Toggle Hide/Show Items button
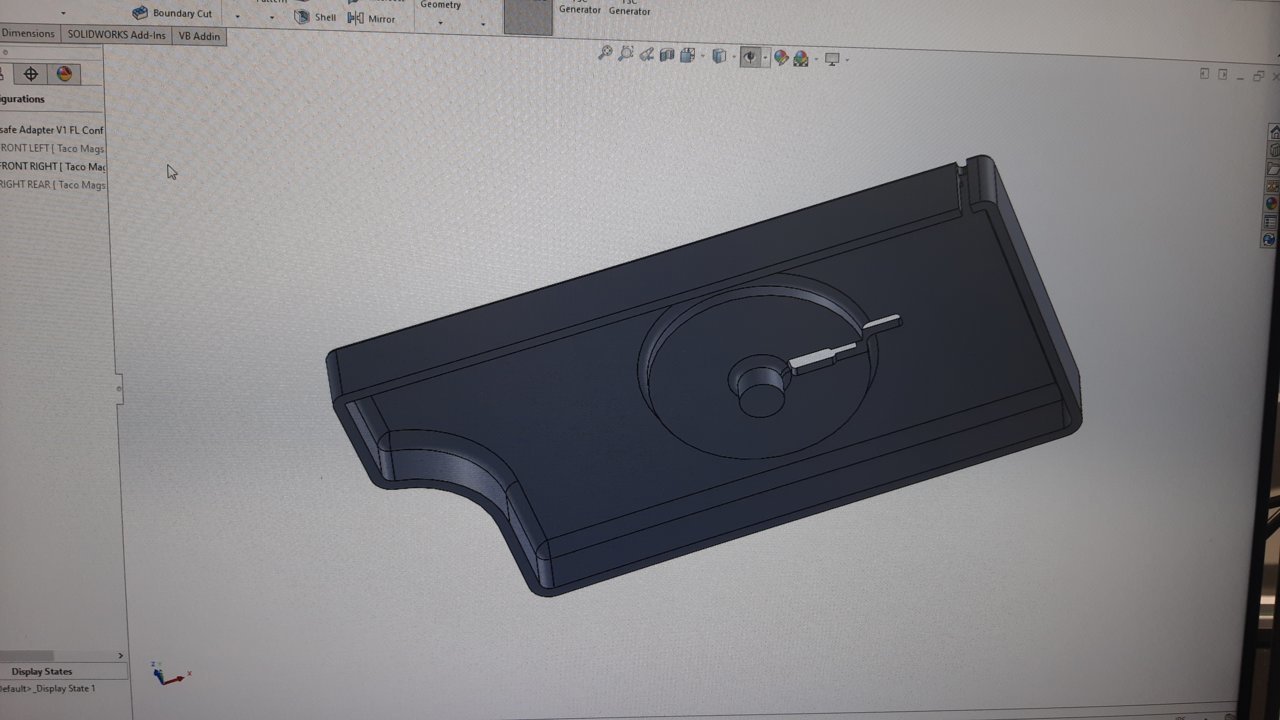 tap(750, 58)
